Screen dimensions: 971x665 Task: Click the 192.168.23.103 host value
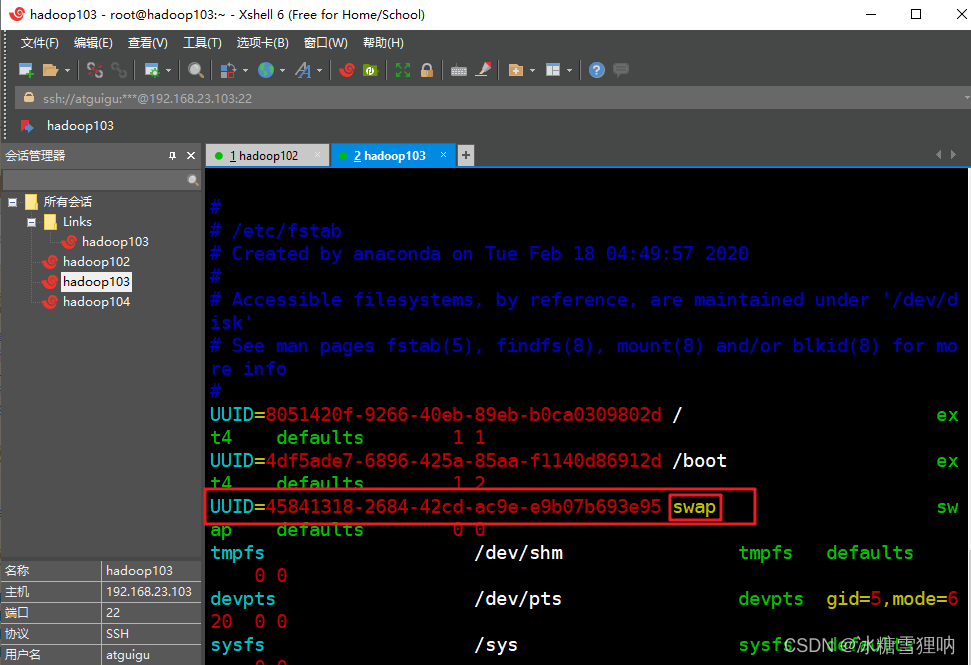coord(149,591)
